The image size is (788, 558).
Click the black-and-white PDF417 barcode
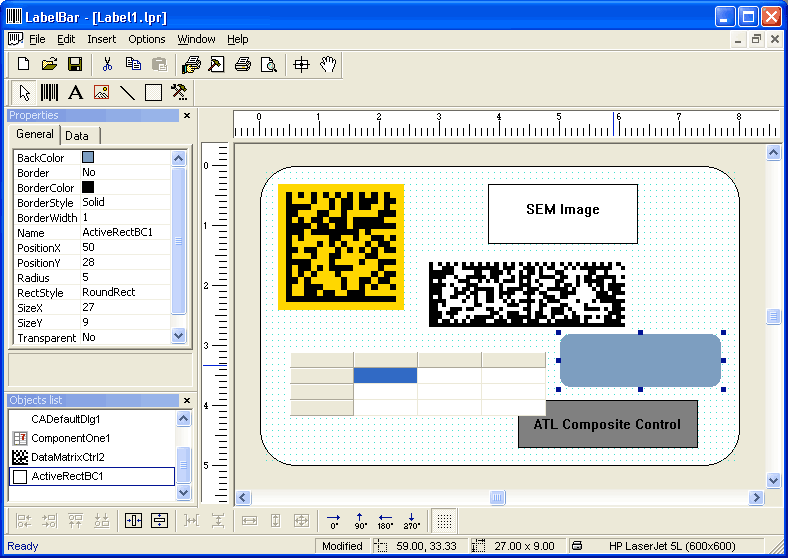[527, 294]
